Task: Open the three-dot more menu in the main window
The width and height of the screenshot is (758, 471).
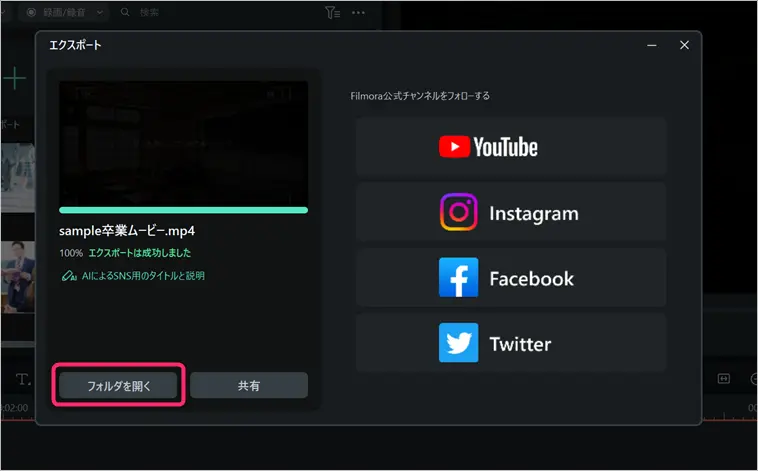Action: click(x=358, y=13)
